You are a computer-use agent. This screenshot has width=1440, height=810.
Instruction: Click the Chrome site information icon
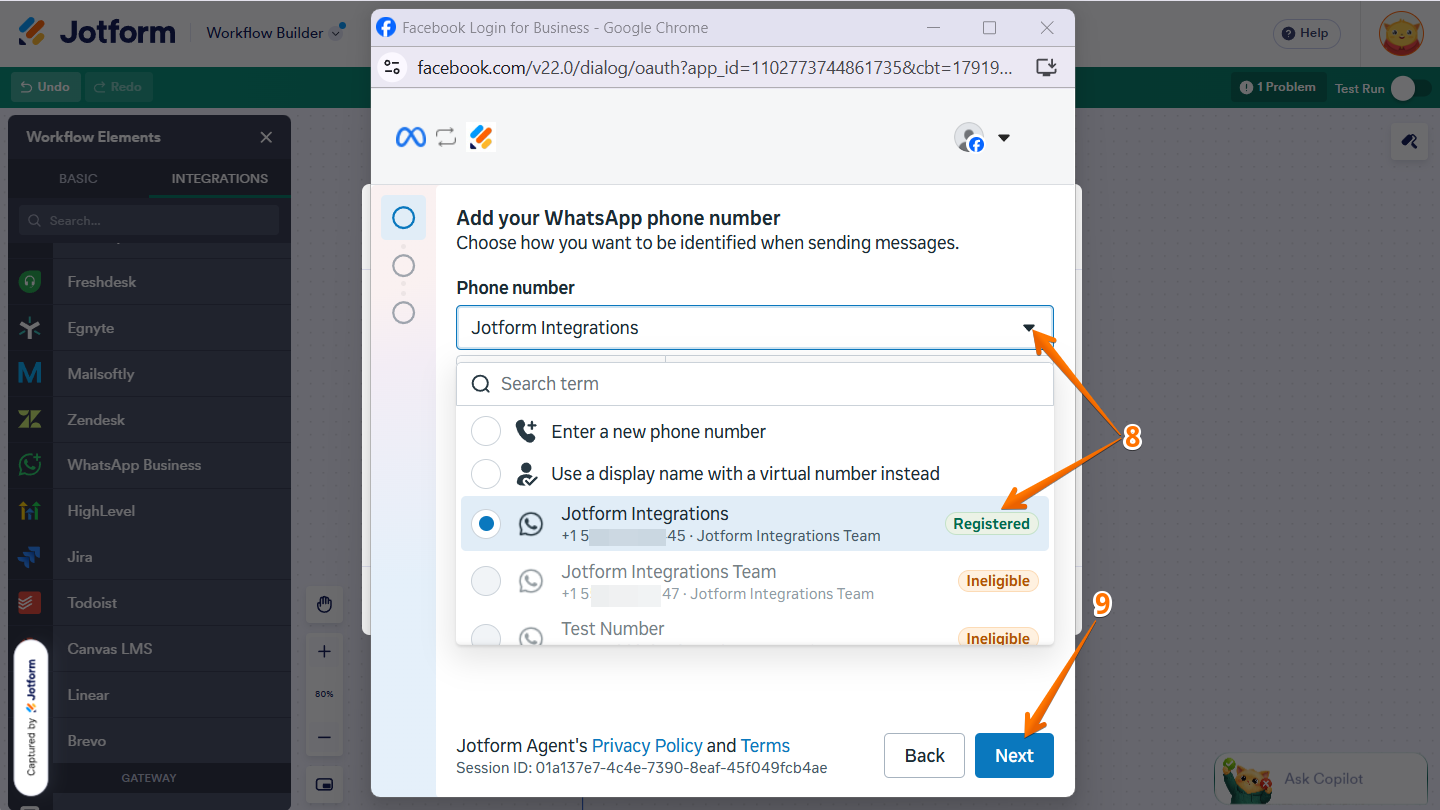click(x=393, y=67)
